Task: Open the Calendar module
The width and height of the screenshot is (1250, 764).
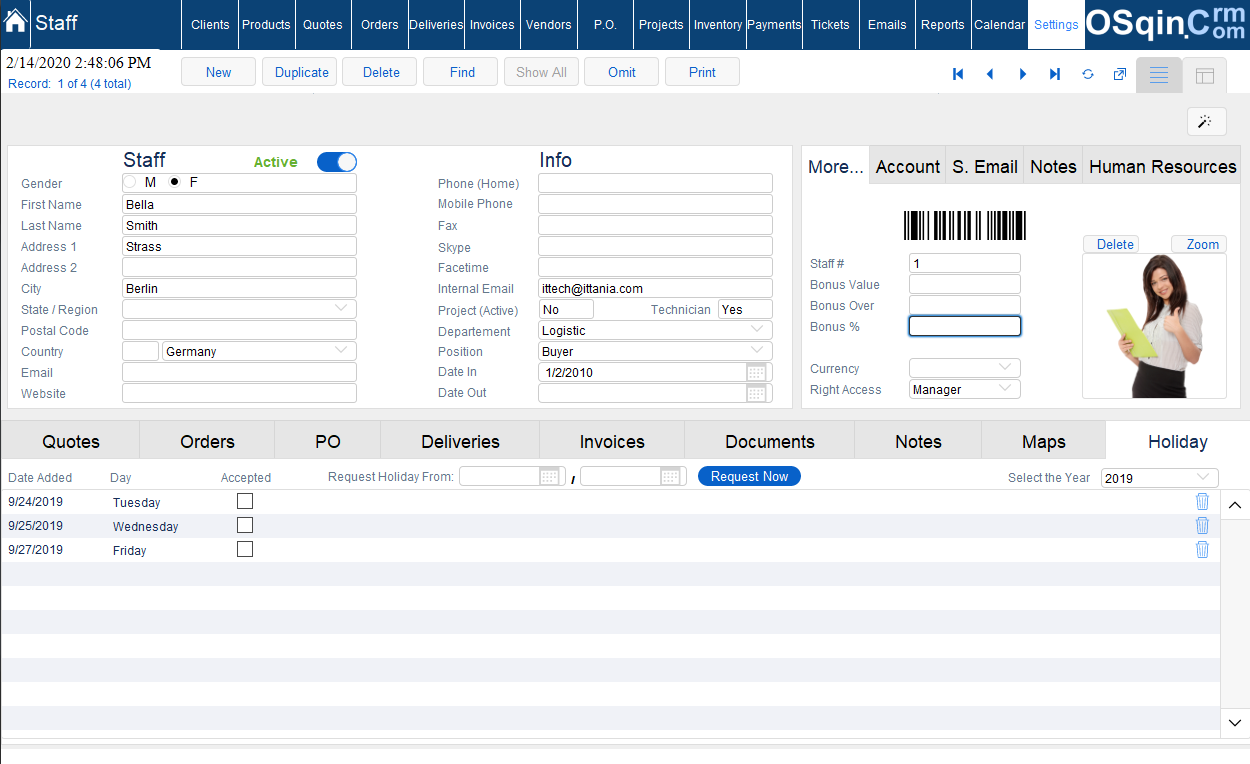Action: pyautogui.click(x=1000, y=24)
